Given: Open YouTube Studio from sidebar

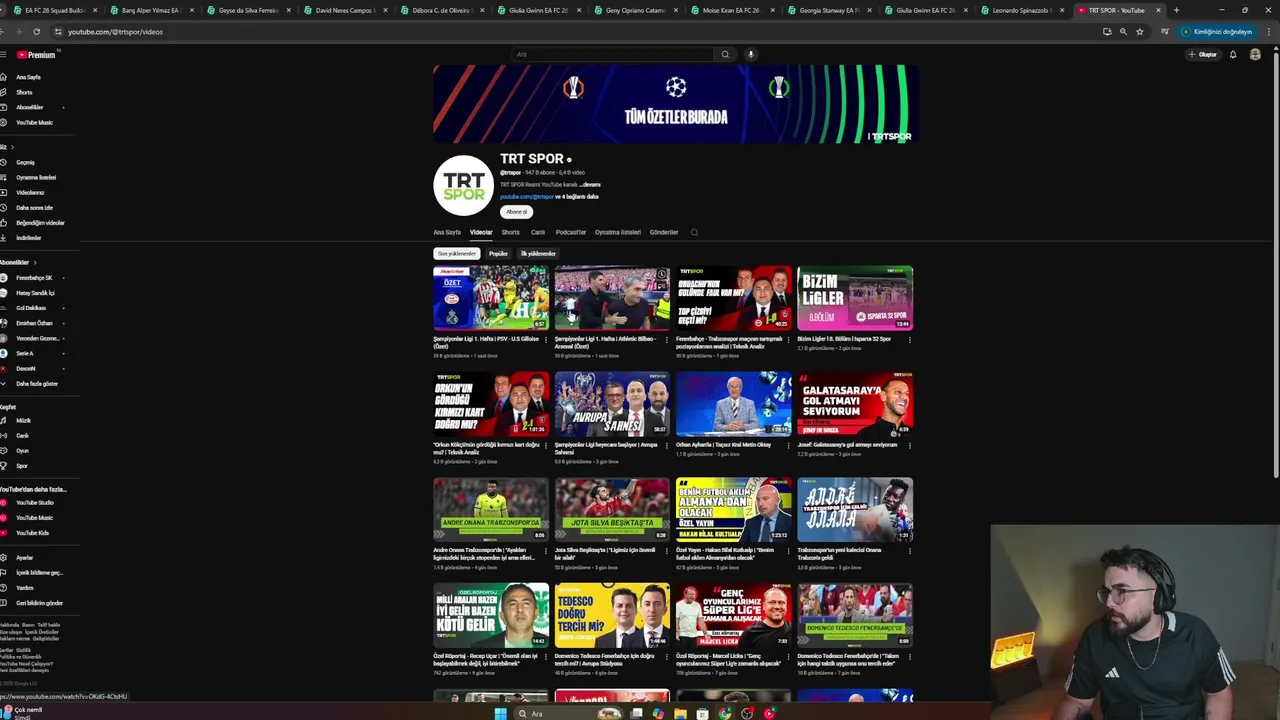Looking at the screenshot, I should click(x=35, y=502).
